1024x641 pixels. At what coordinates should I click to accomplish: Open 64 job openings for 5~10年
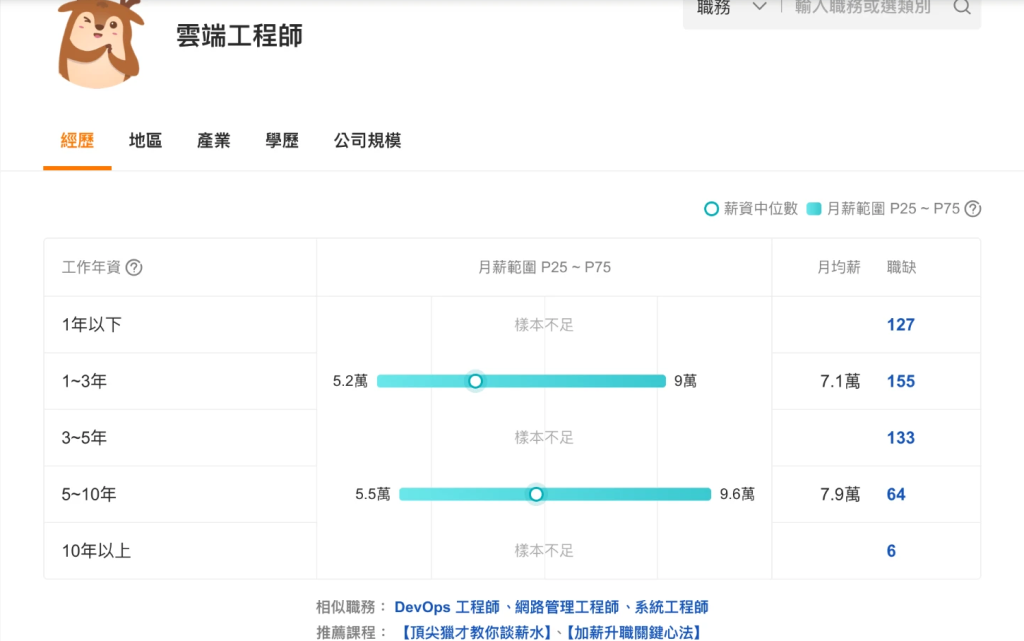pyautogui.click(x=896, y=494)
